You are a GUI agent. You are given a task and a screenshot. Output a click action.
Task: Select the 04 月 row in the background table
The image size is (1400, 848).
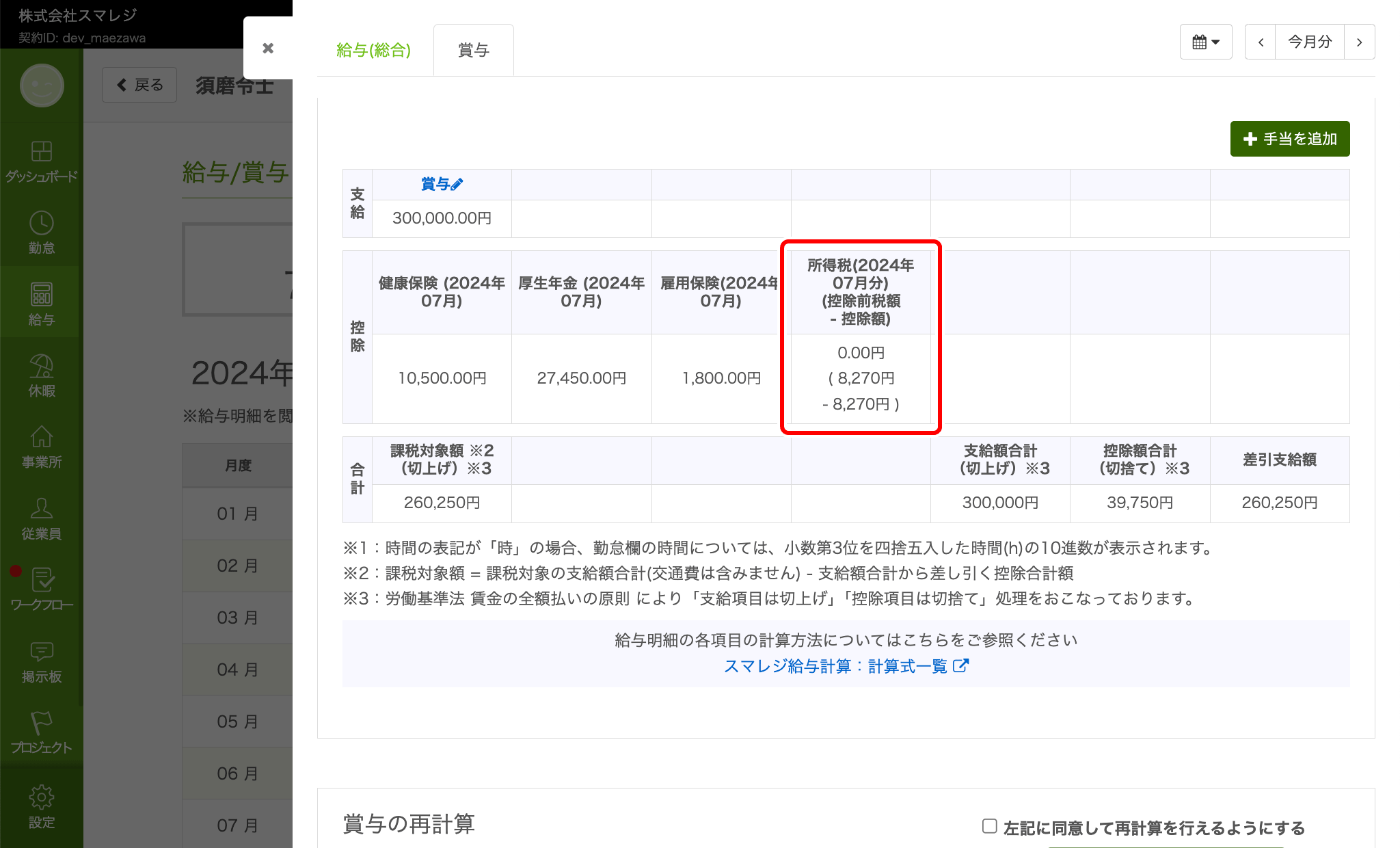[x=237, y=670]
